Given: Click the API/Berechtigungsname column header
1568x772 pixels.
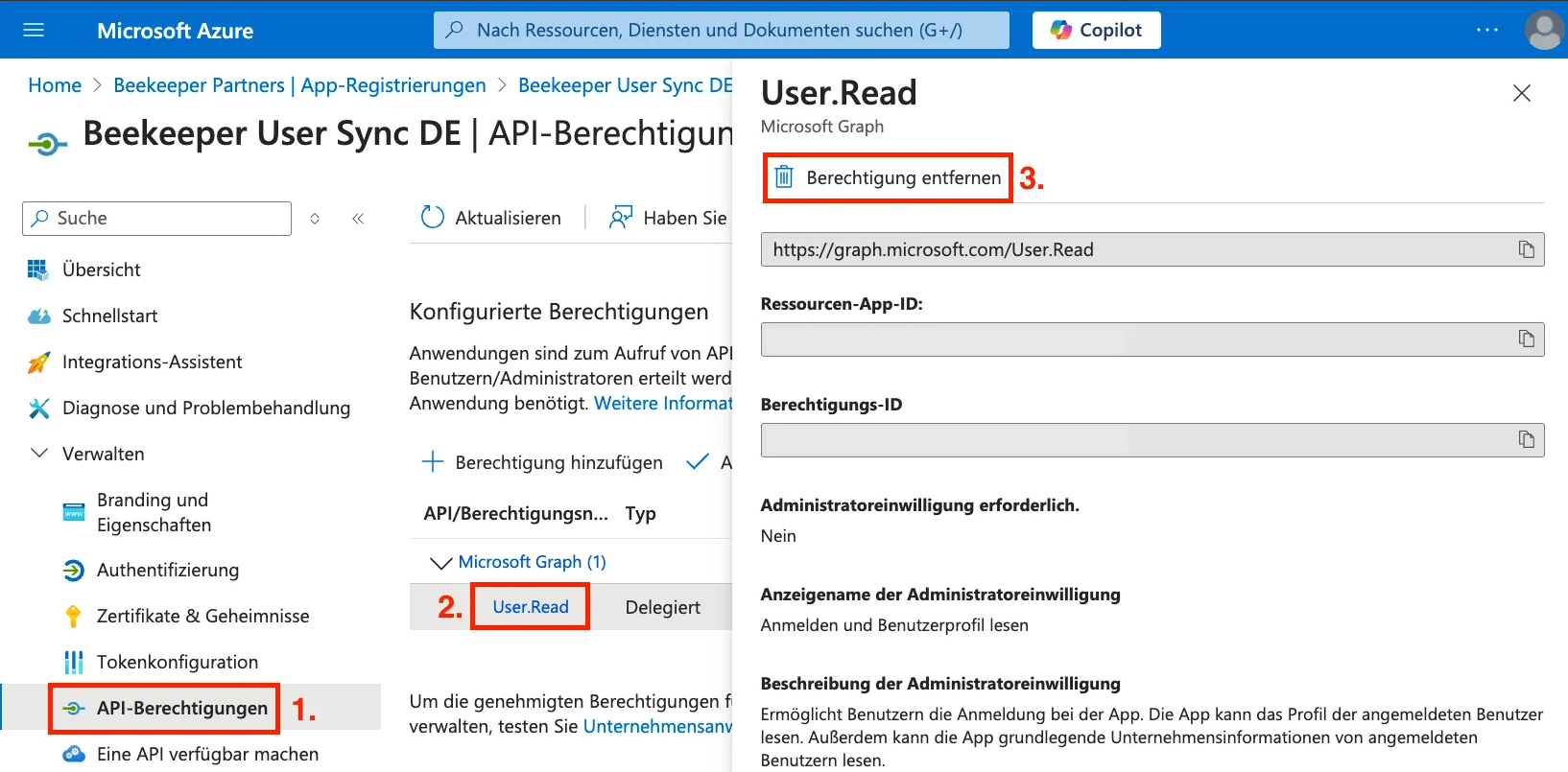Looking at the screenshot, I should click(x=516, y=513).
